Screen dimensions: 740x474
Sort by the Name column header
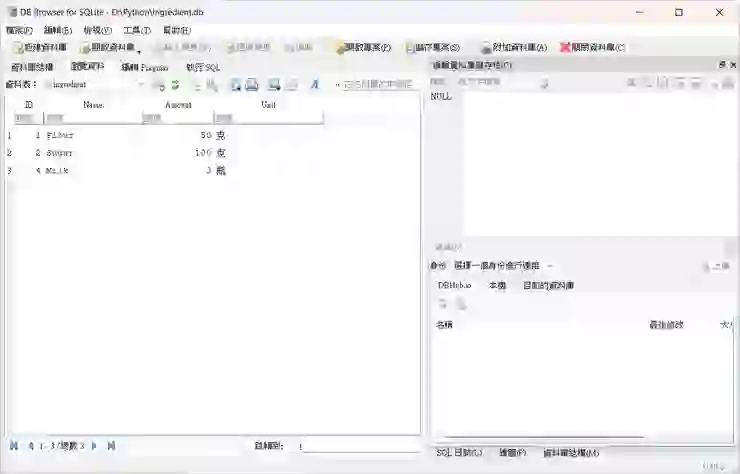point(93,105)
